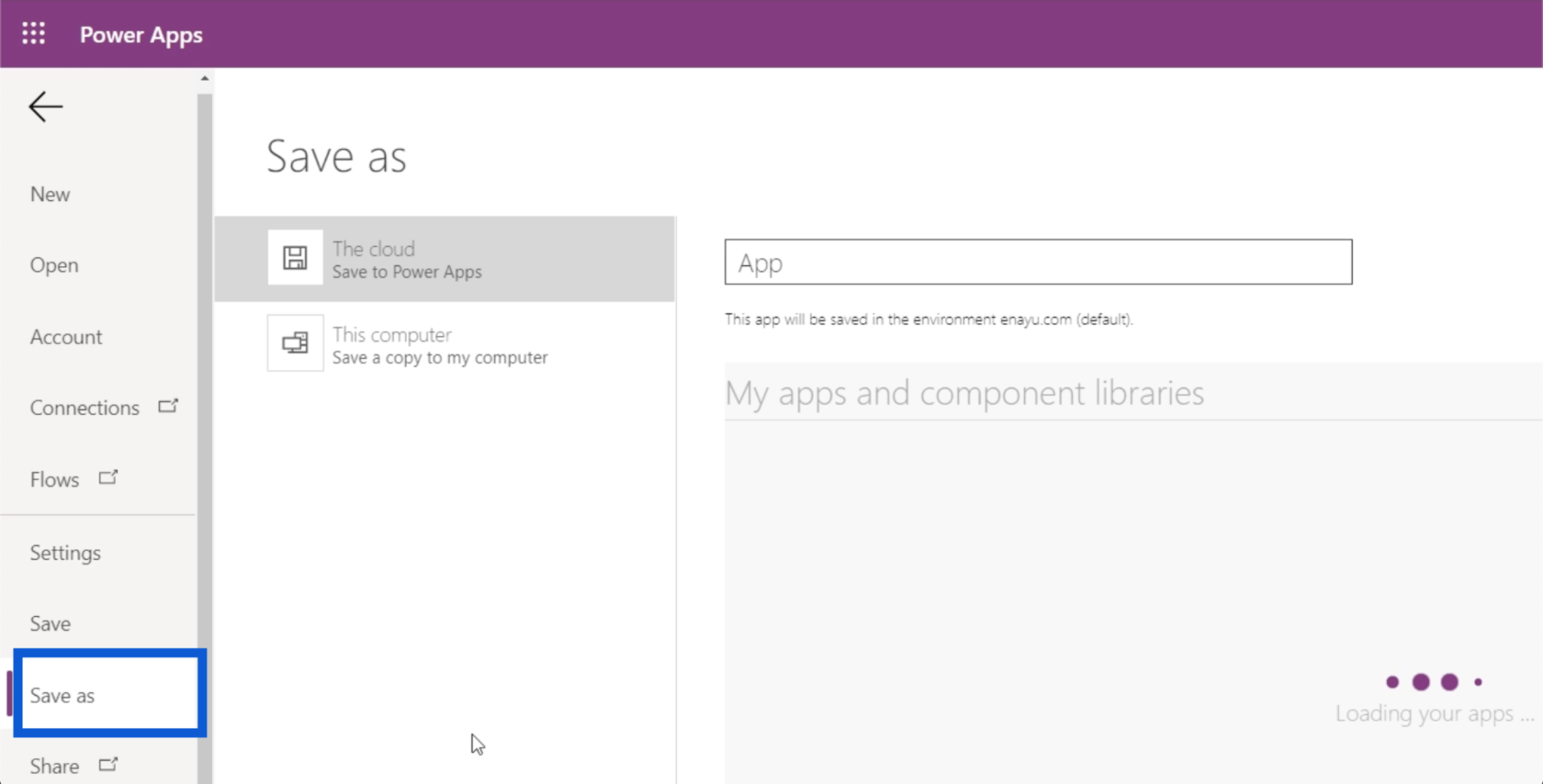The image size is (1543, 784).
Task: Click the sidebar vertical scrollbar track
Action: 205,441
